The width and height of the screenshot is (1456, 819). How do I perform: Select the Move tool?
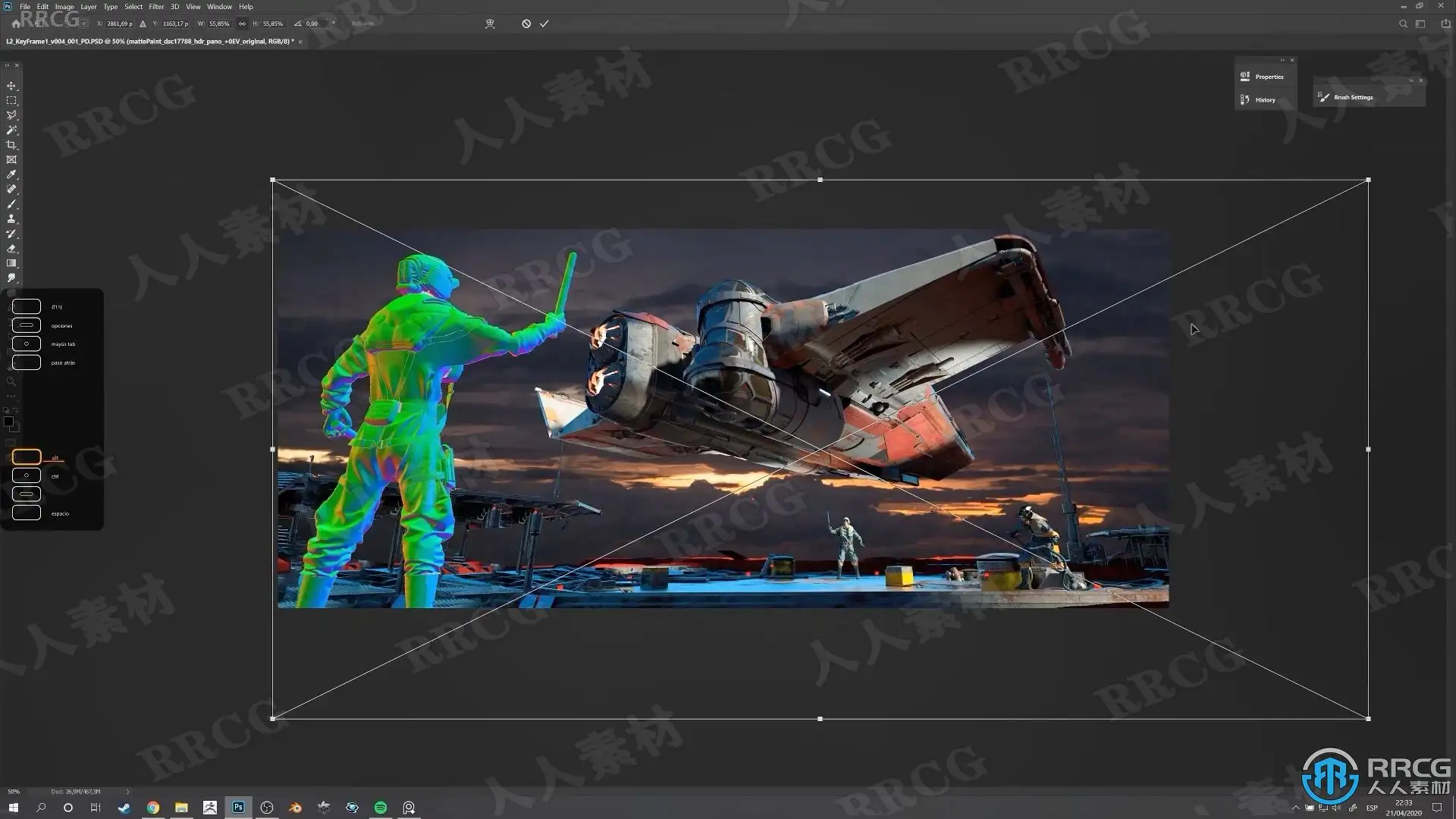pyautogui.click(x=11, y=86)
